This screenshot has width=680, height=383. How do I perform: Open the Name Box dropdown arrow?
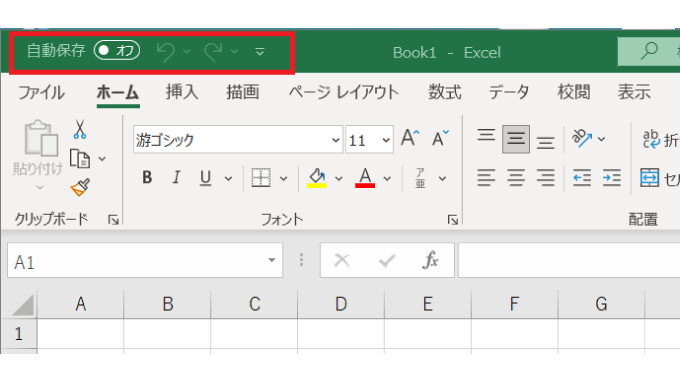271,260
